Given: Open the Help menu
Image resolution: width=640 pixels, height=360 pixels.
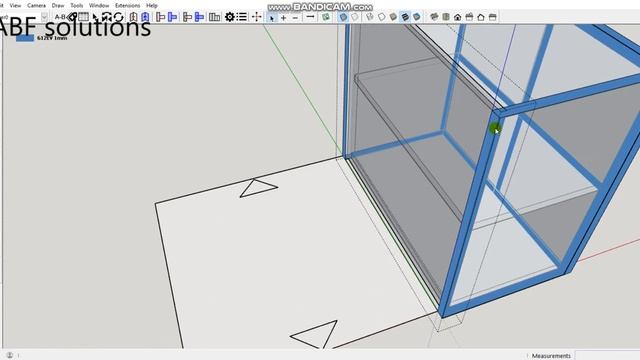Looking at the screenshot, I should click(x=151, y=5).
